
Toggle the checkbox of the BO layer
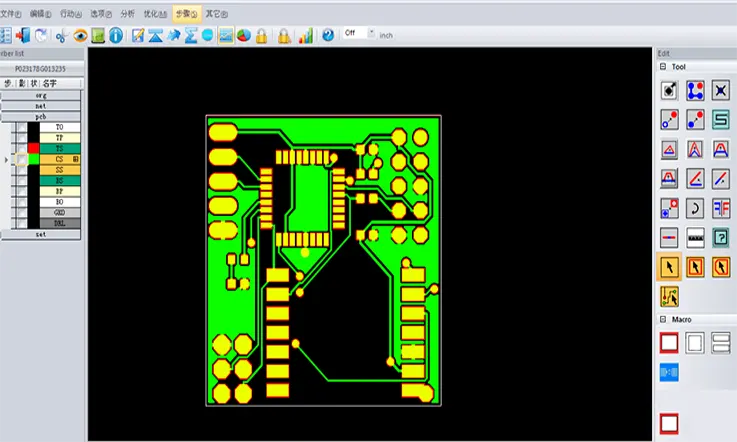tap(22, 202)
